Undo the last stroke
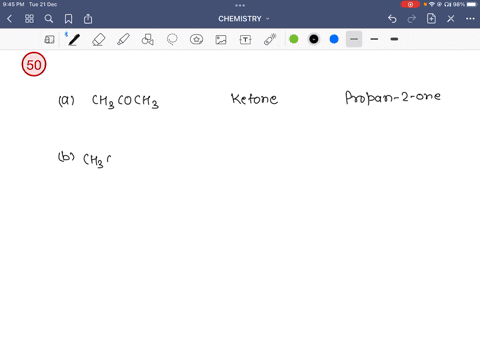 392,19
